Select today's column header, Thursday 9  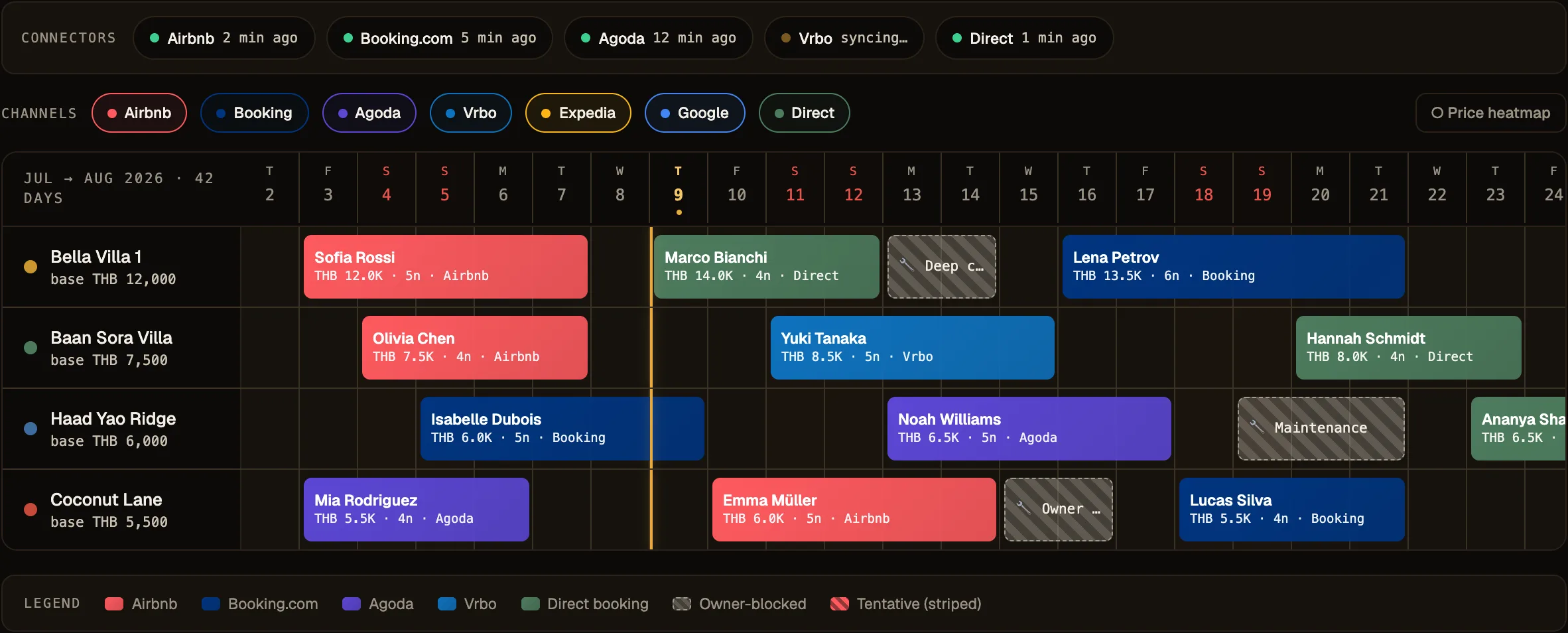click(x=679, y=188)
